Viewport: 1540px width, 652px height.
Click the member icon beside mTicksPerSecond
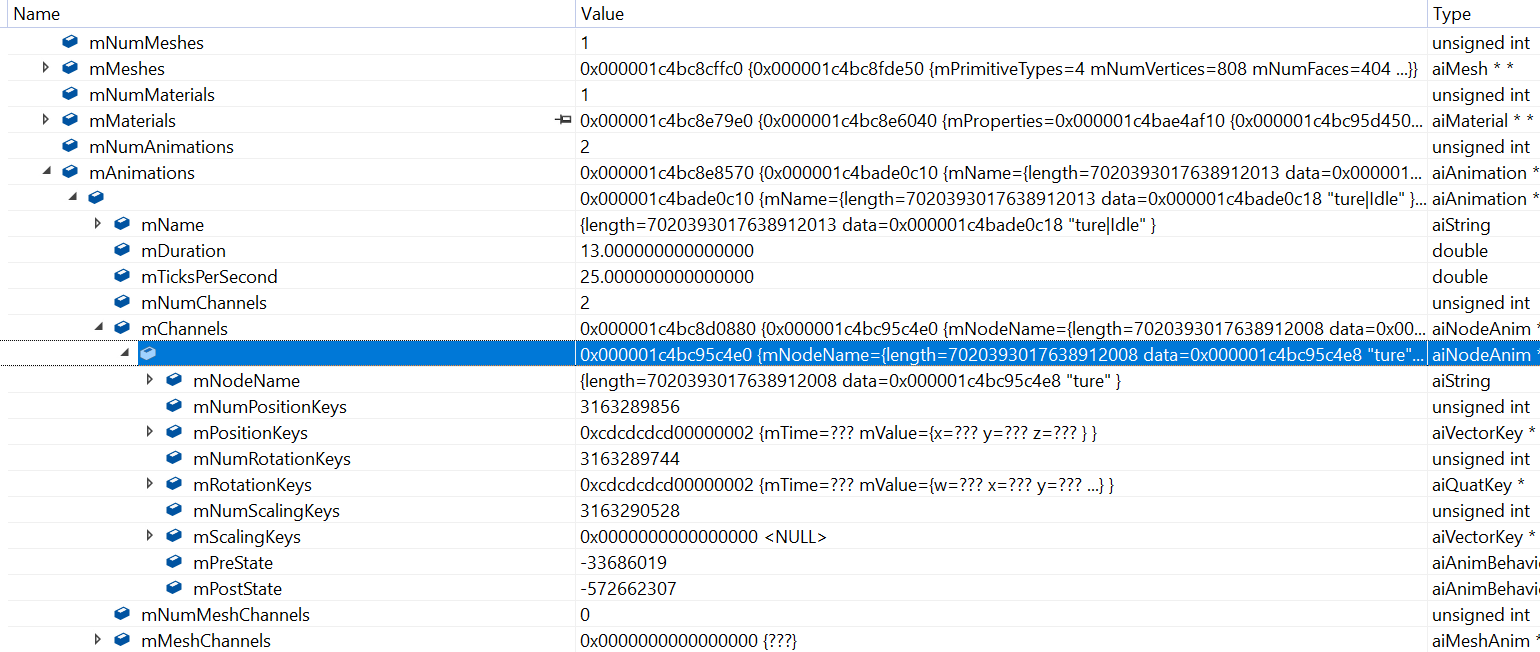tap(121, 276)
